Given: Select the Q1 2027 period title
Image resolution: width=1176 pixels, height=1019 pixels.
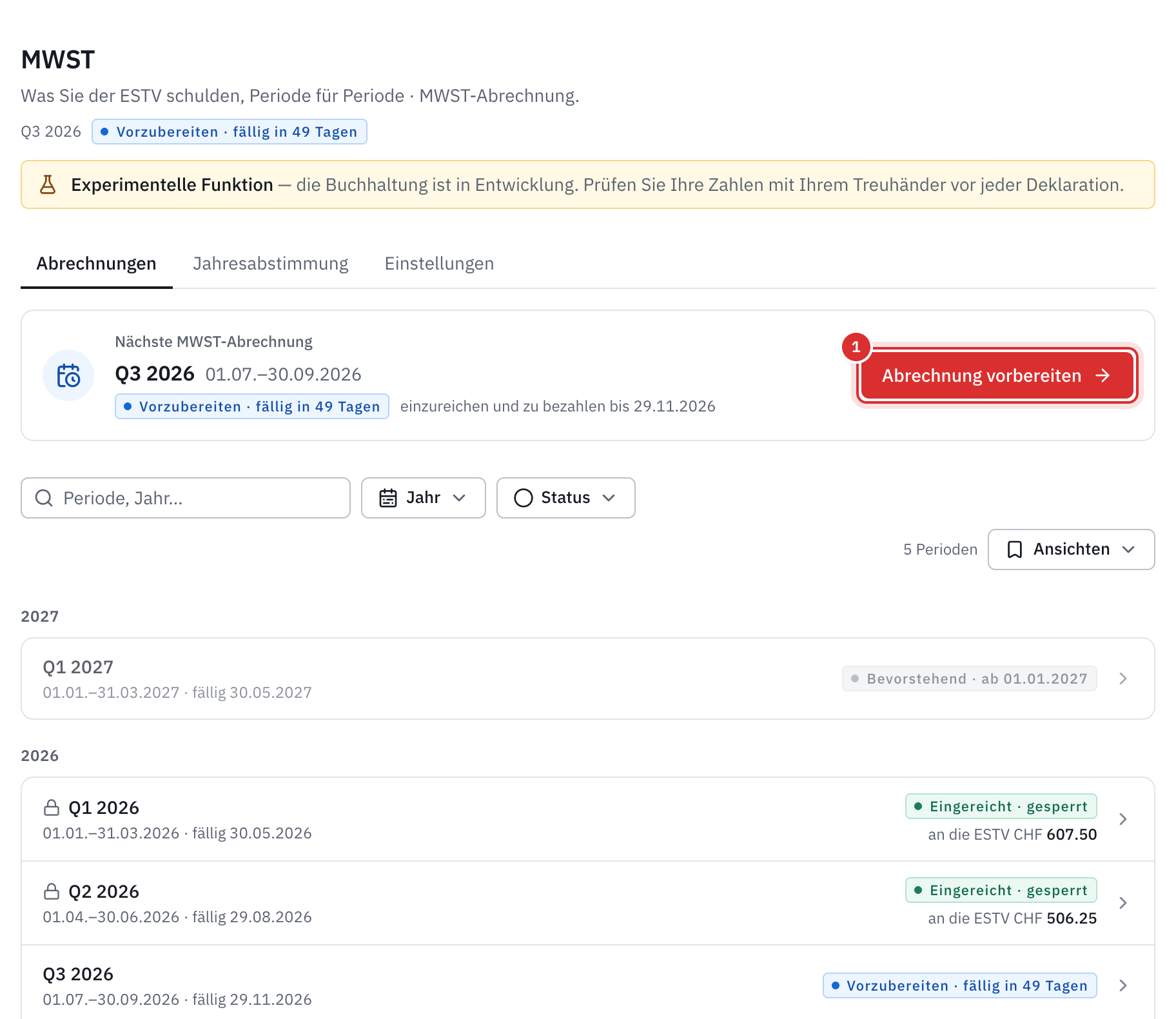Looking at the screenshot, I should (x=78, y=667).
